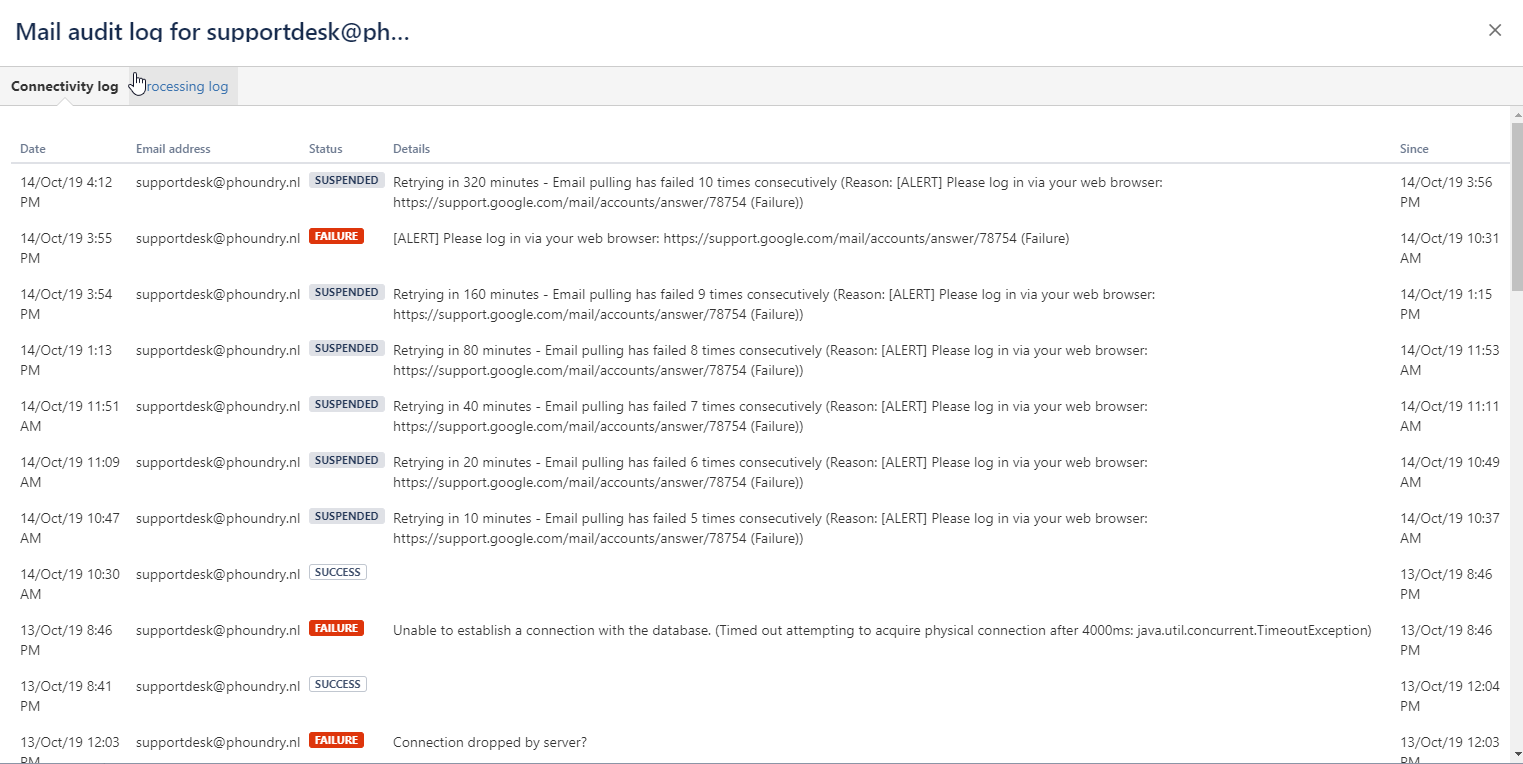This screenshot has width=1523, height=764.
Task: Click the SUSPENDED badge in the 11:51 AM row
Action: [x=346, y=404]
